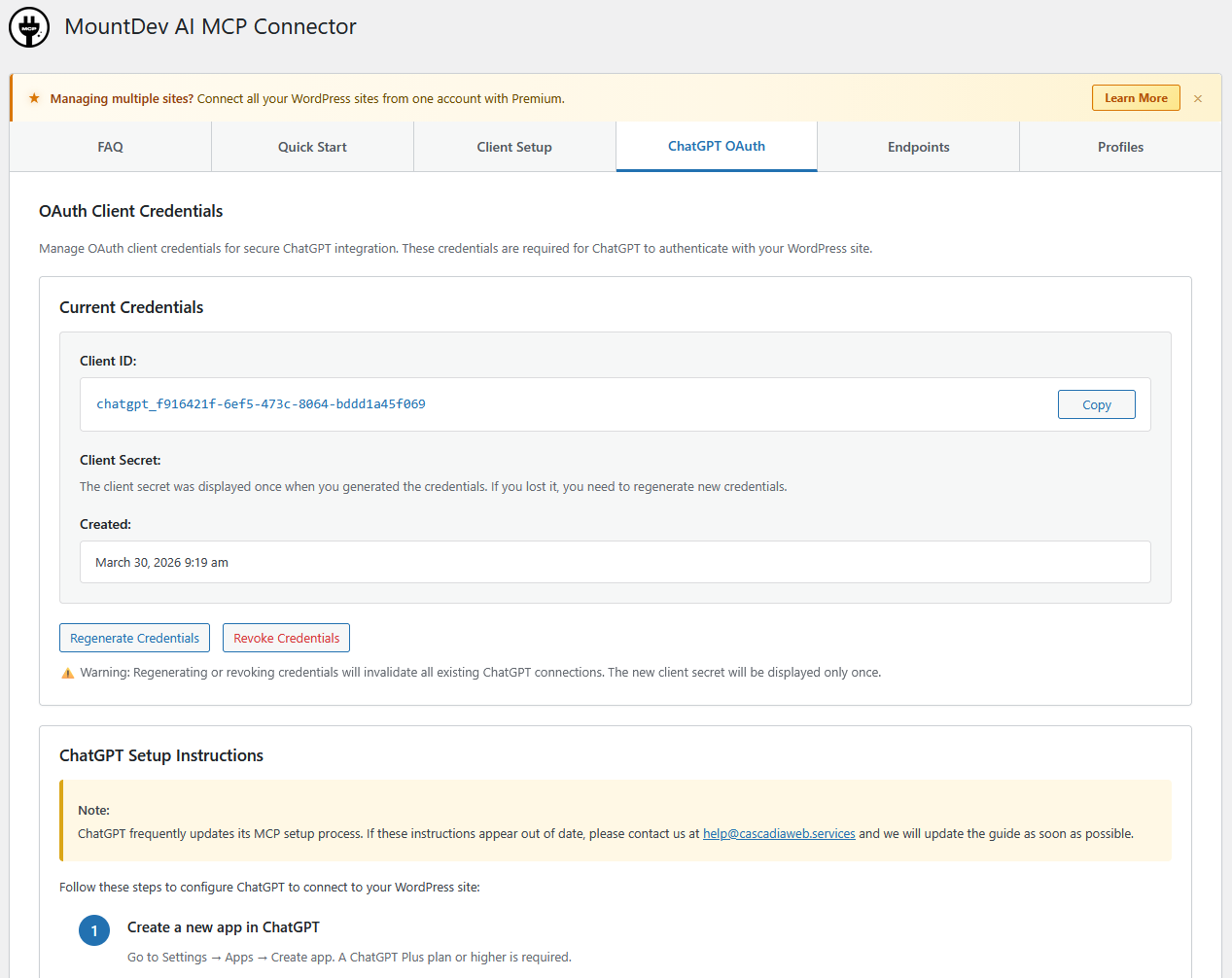
Task: Select the ChatGPT OAuth tab
Action: coord(716,146)
